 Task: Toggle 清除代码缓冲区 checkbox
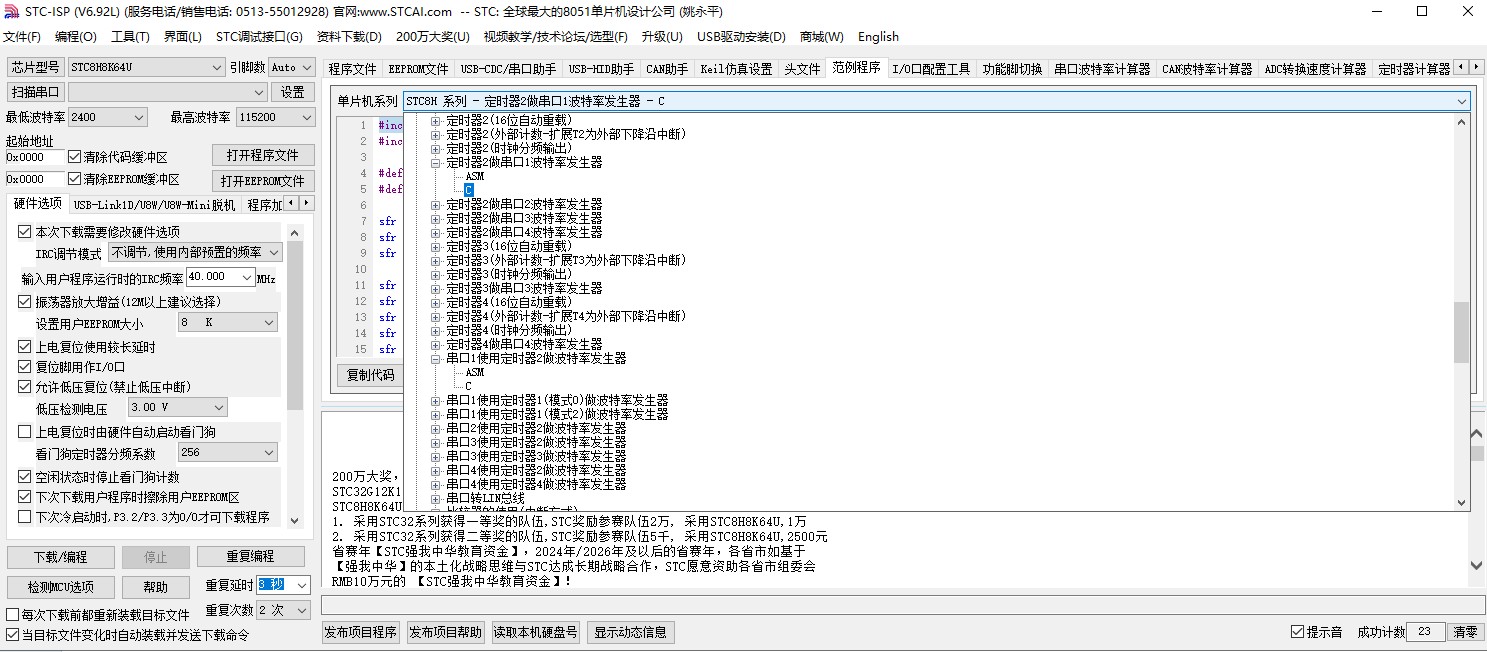74,157
